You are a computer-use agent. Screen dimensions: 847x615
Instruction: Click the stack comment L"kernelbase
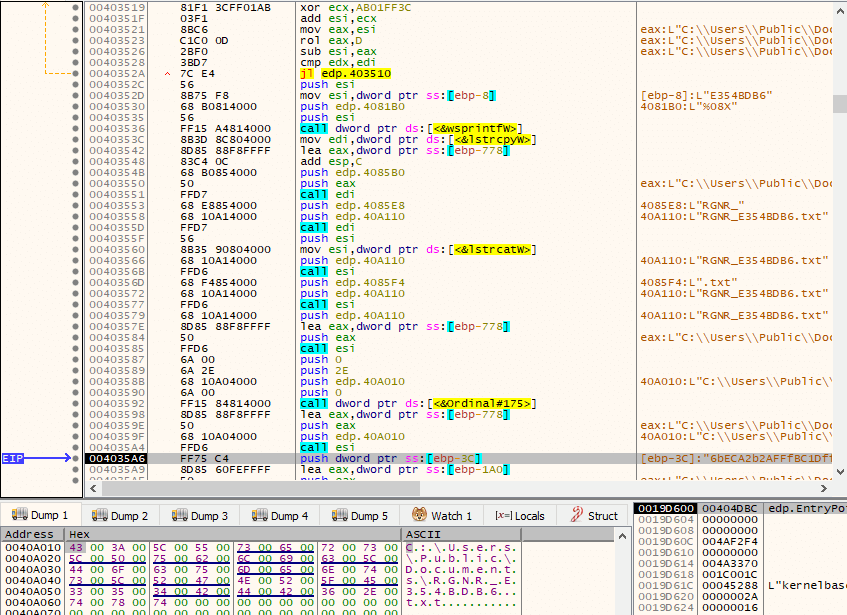click(x=807, y=585)
